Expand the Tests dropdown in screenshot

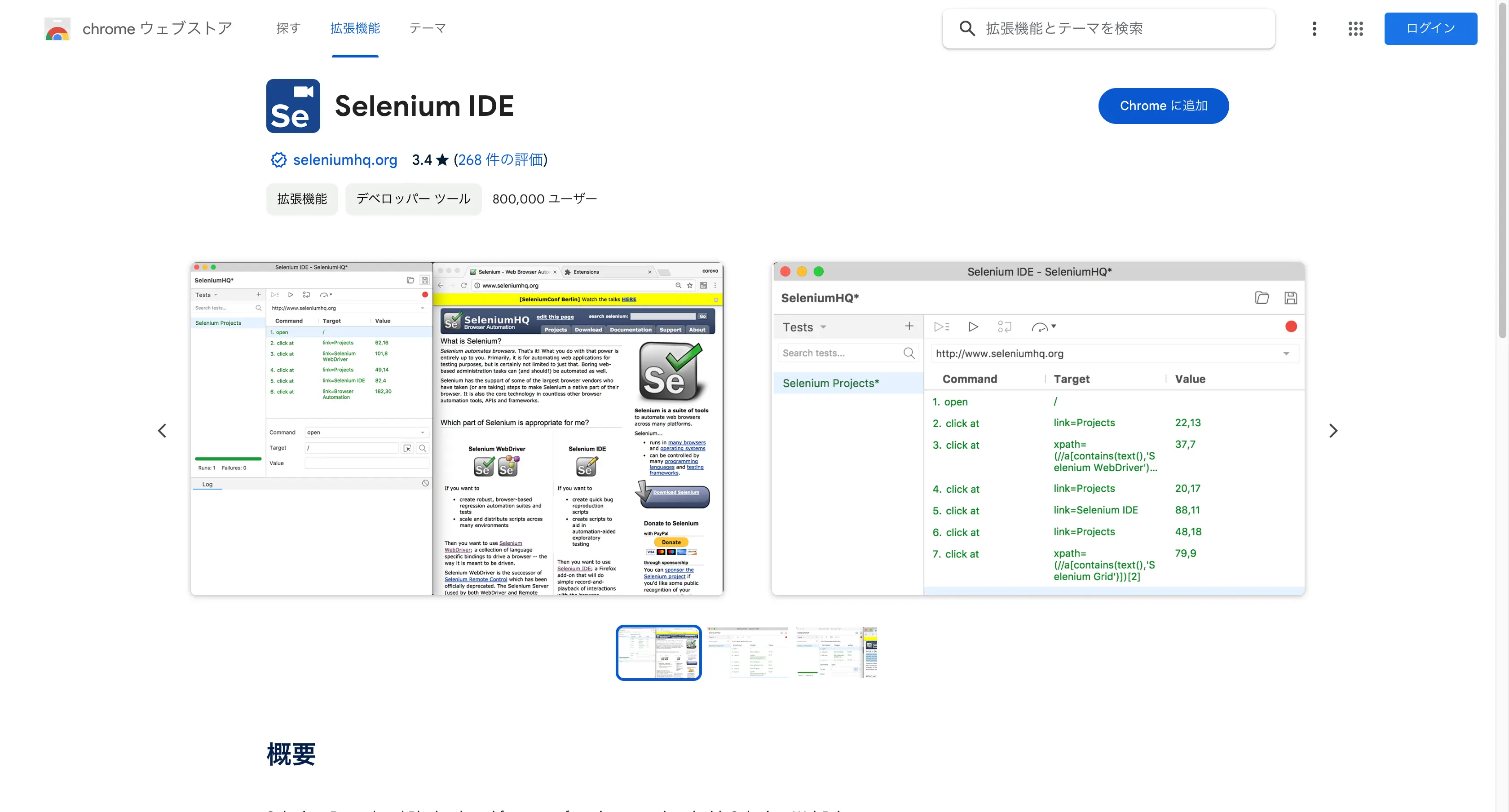coord(822,327)
